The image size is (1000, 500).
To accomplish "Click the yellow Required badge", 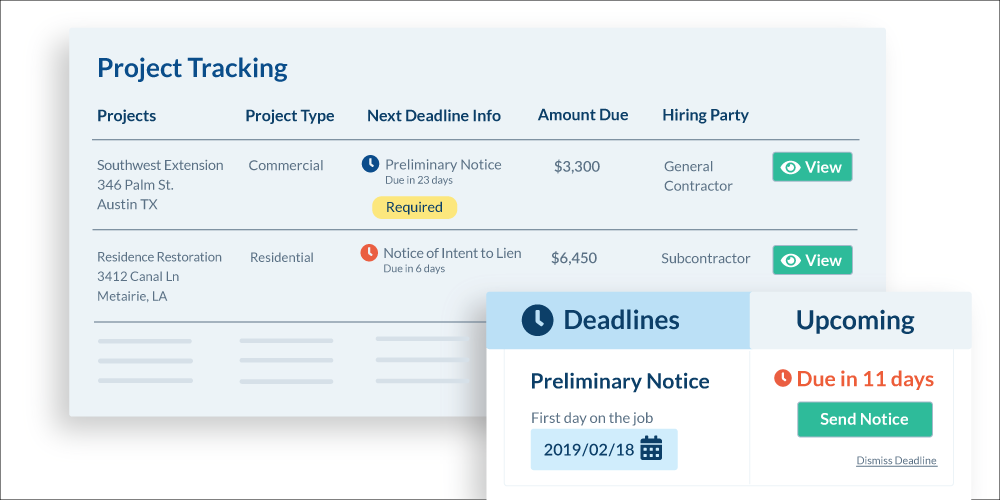I will (414, 207).
